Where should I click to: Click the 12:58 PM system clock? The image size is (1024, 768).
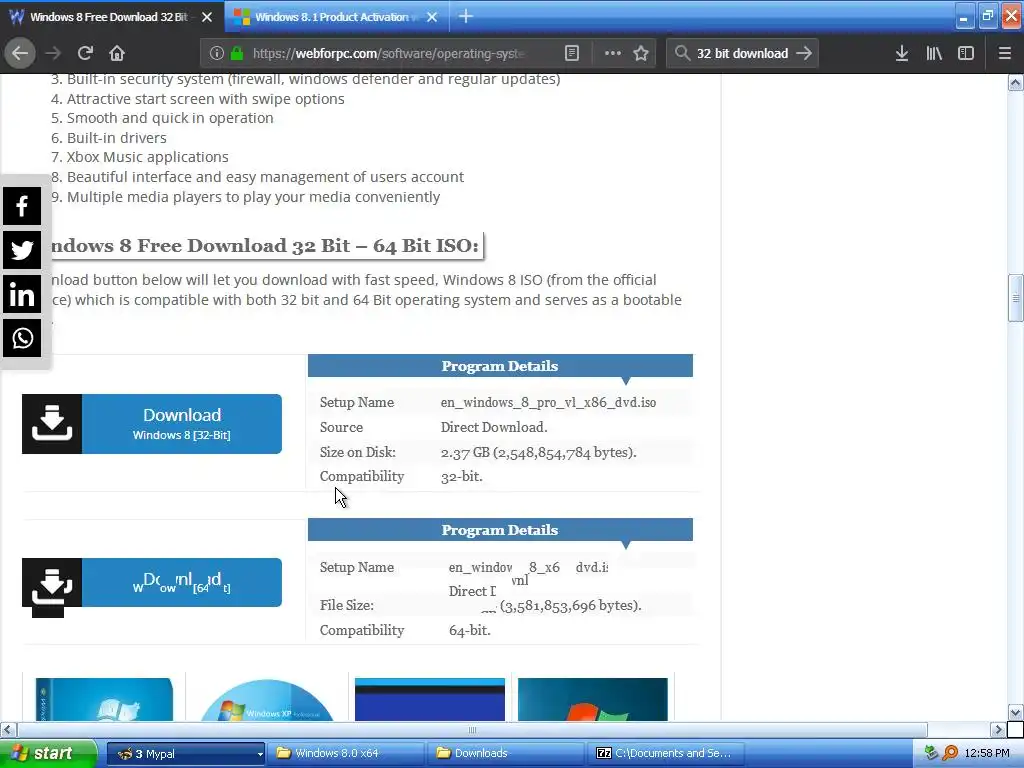pyautogui.click(x=987, y=753)
